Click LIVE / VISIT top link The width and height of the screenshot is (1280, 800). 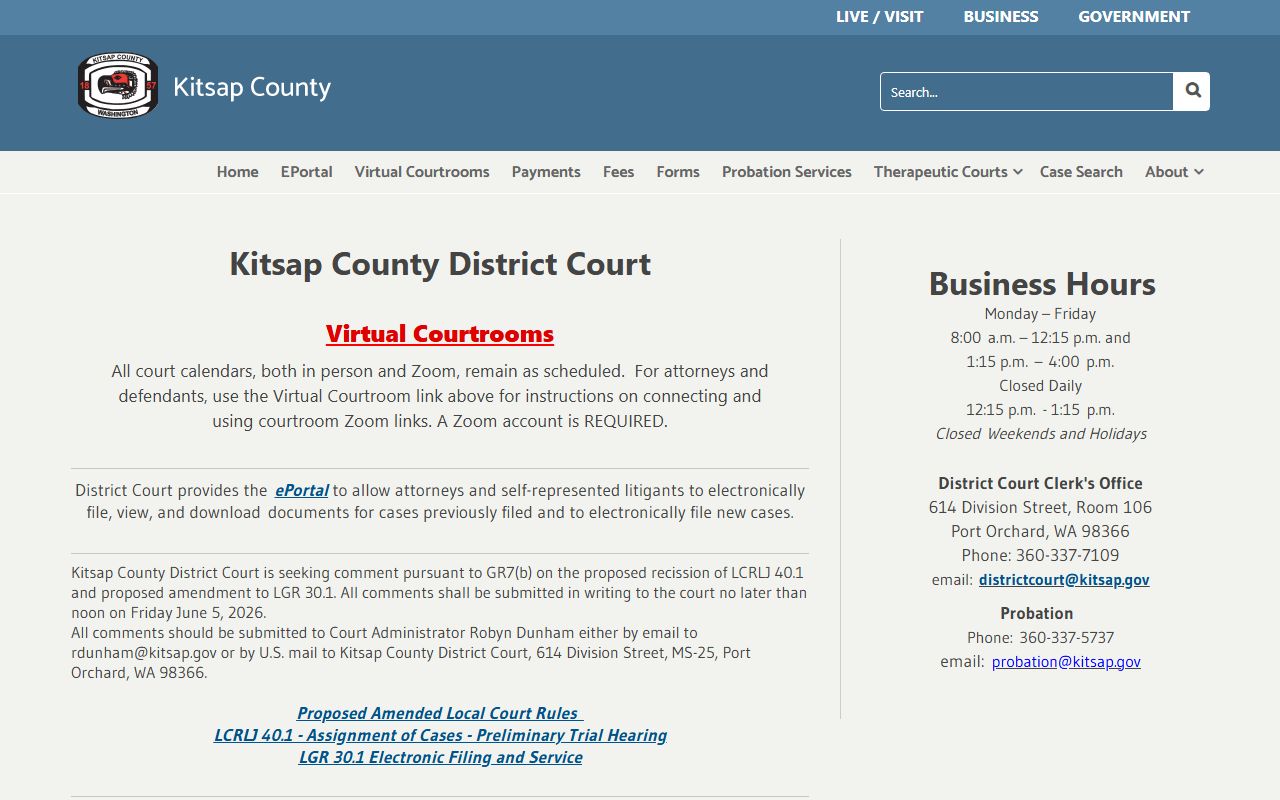pos(880,17)
